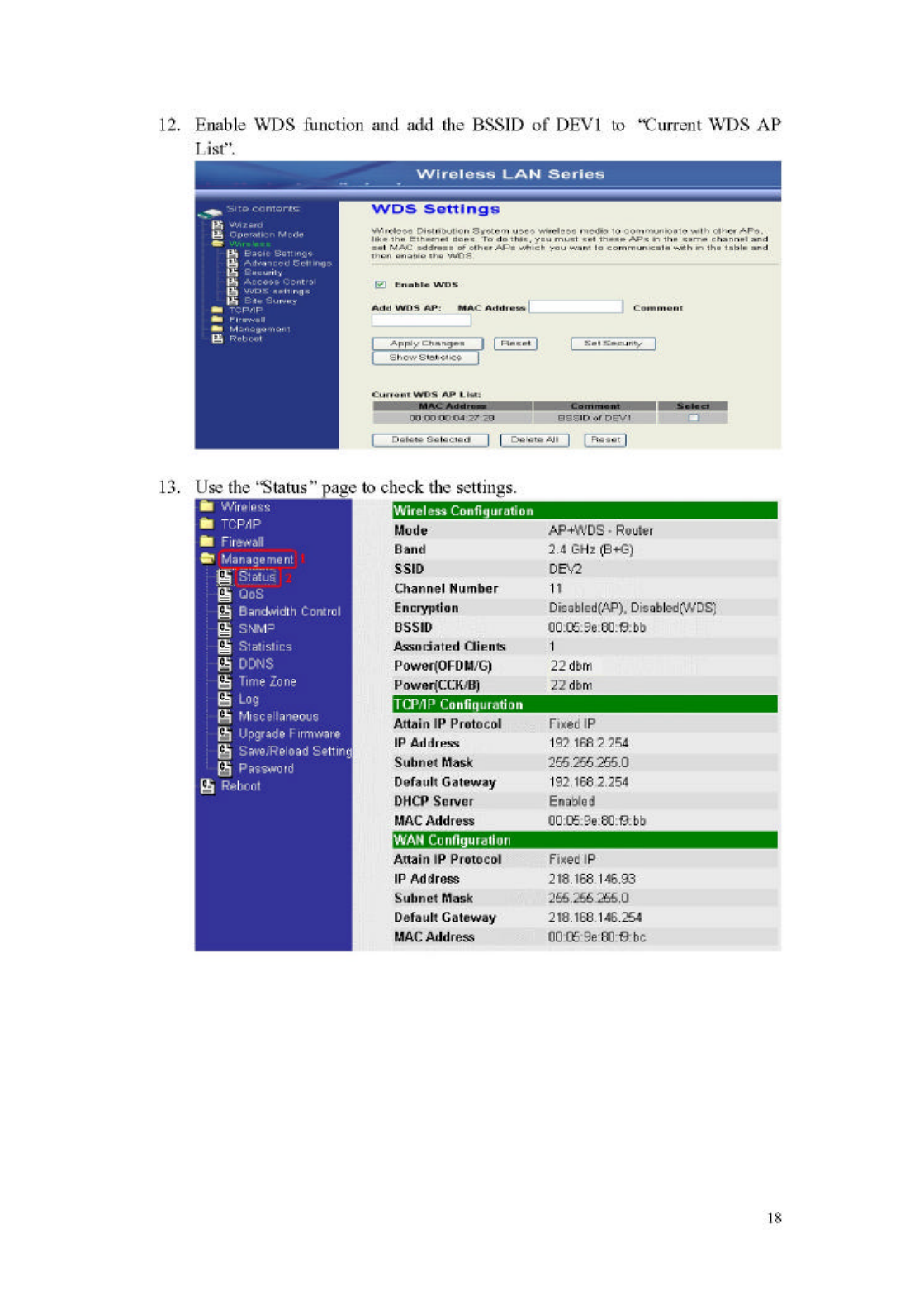Click the Show Statistics button
Screen dimensions: 924x1304
point(425,358)
